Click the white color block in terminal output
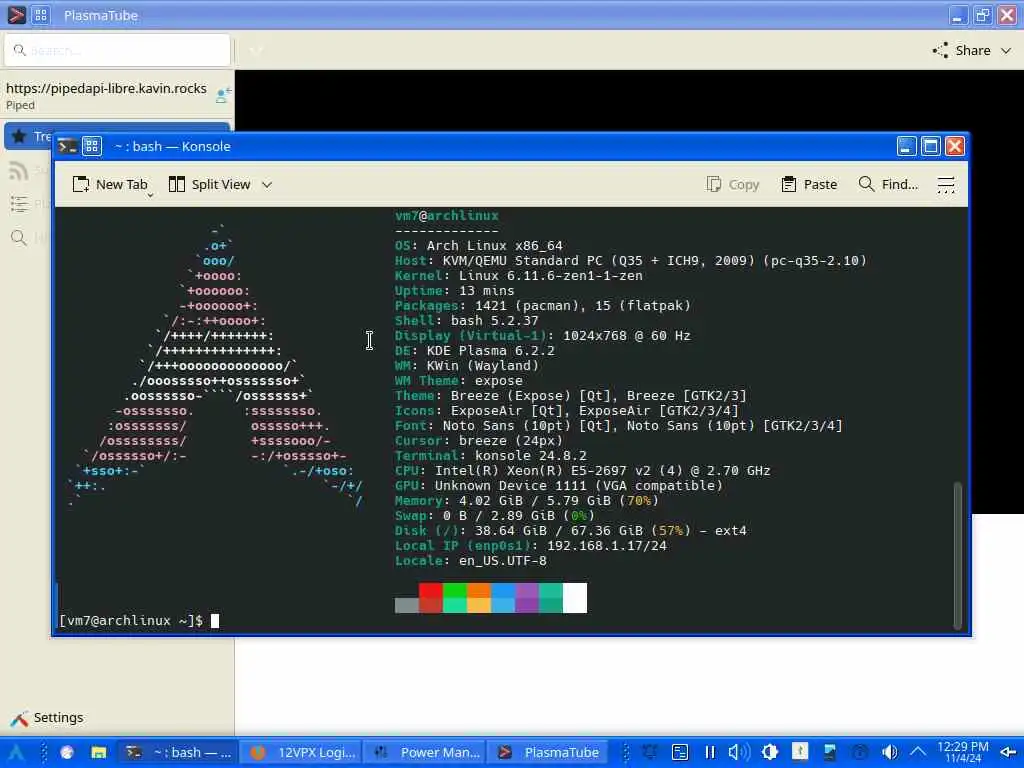Viewport: 1024px width, 768px height. pyautogui.click(x=575, y=598)
